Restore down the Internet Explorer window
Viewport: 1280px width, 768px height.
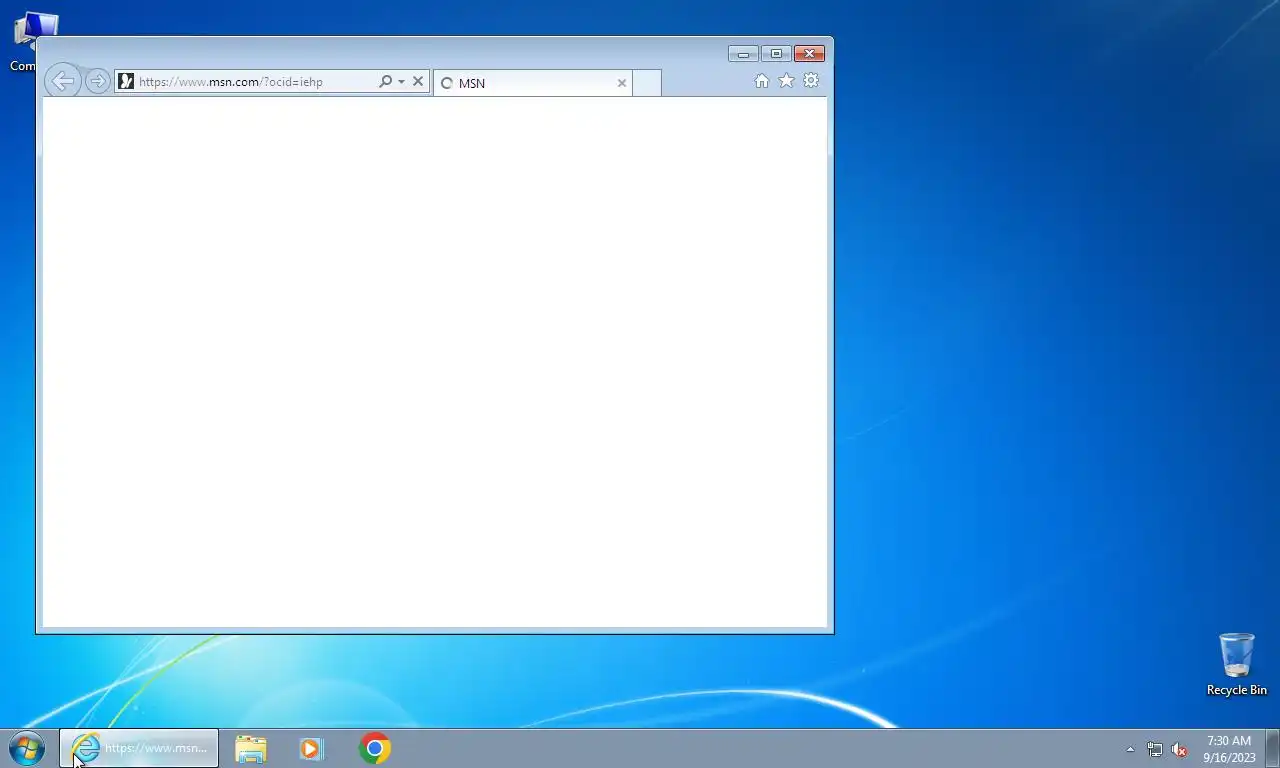coord(776,54)
